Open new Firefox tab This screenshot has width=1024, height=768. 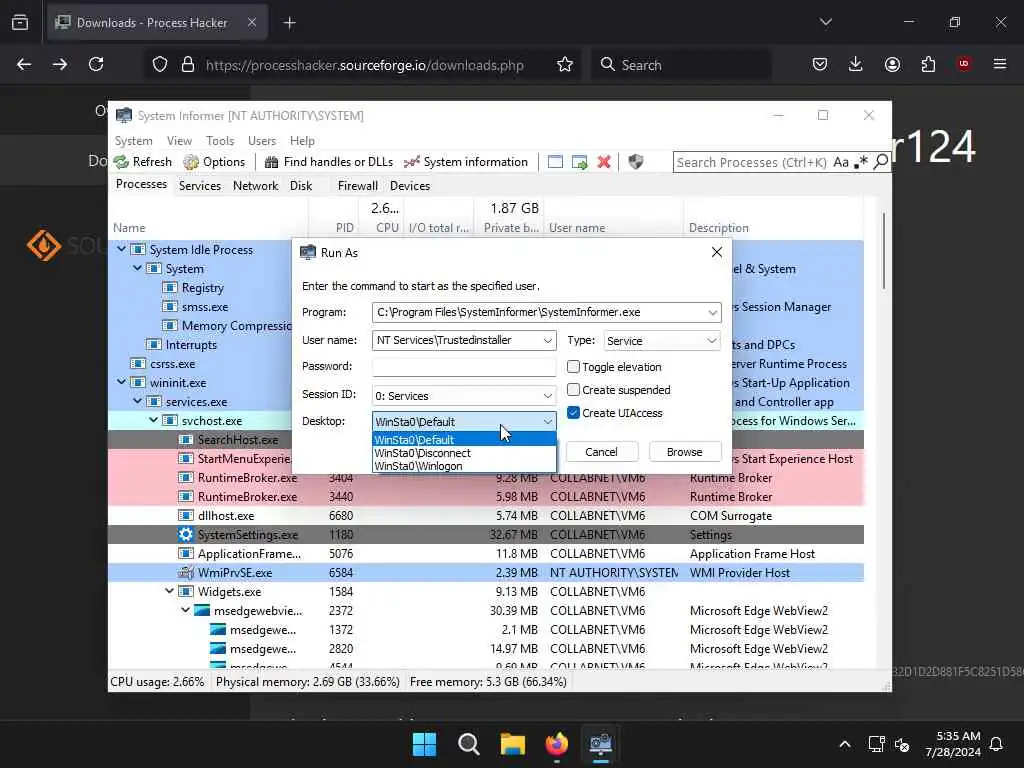point(289,23)
